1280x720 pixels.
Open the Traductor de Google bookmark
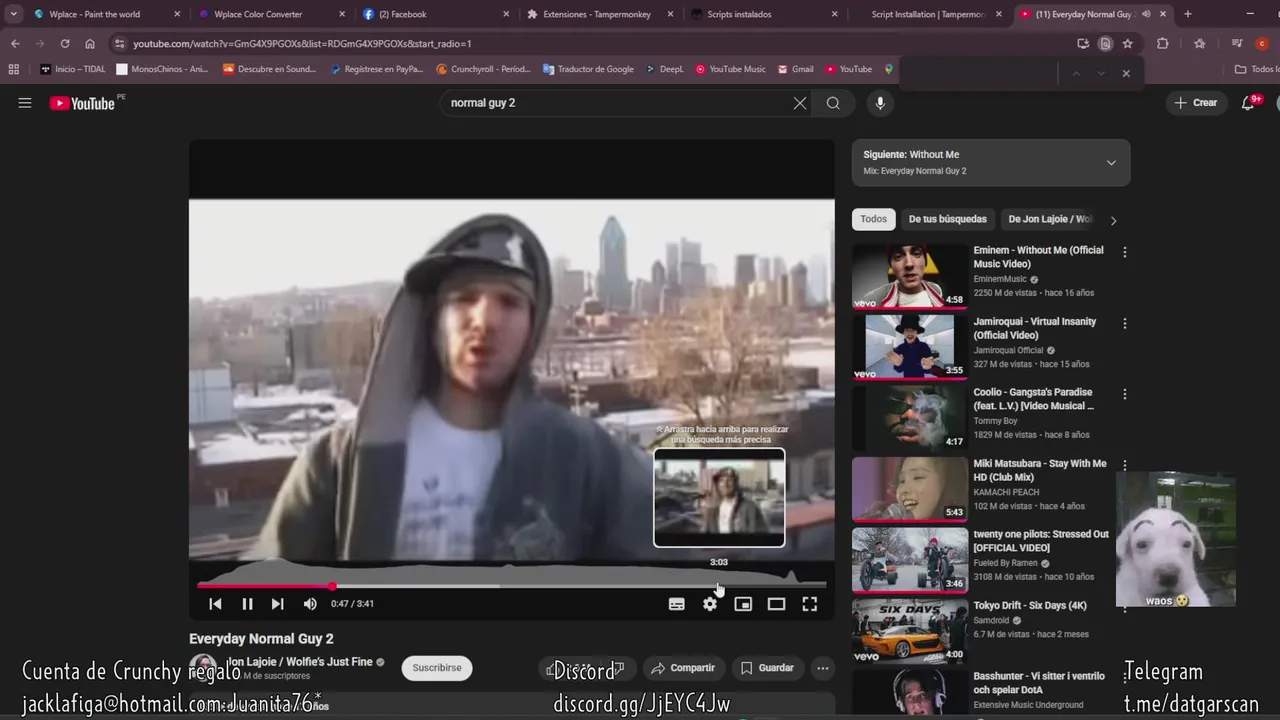588,69
